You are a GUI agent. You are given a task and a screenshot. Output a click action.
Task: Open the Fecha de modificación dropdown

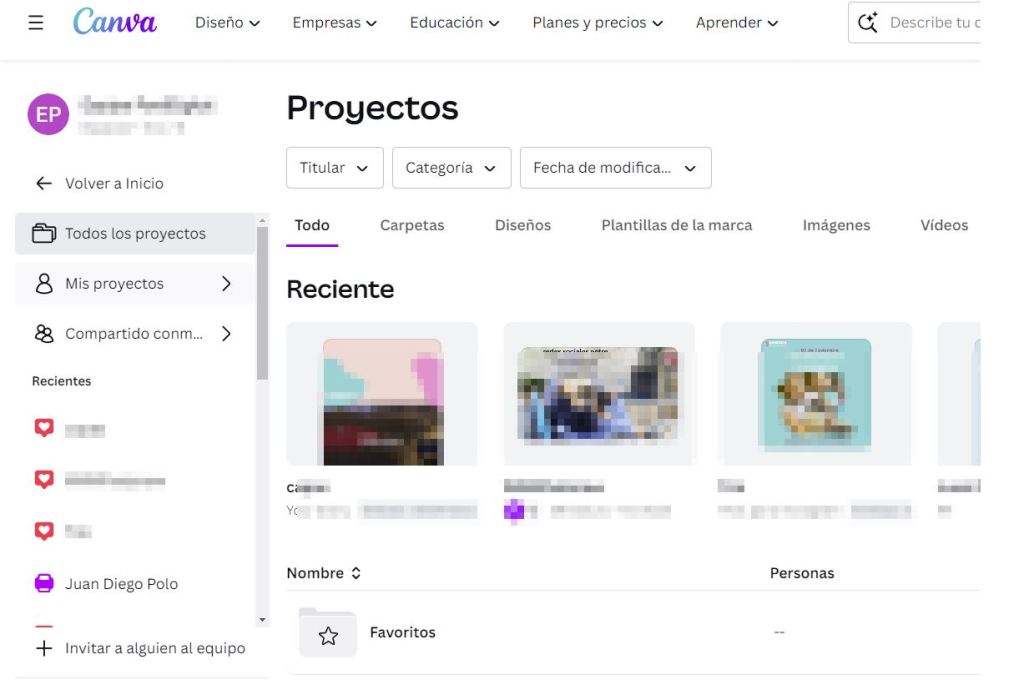[x=615, y=168]
